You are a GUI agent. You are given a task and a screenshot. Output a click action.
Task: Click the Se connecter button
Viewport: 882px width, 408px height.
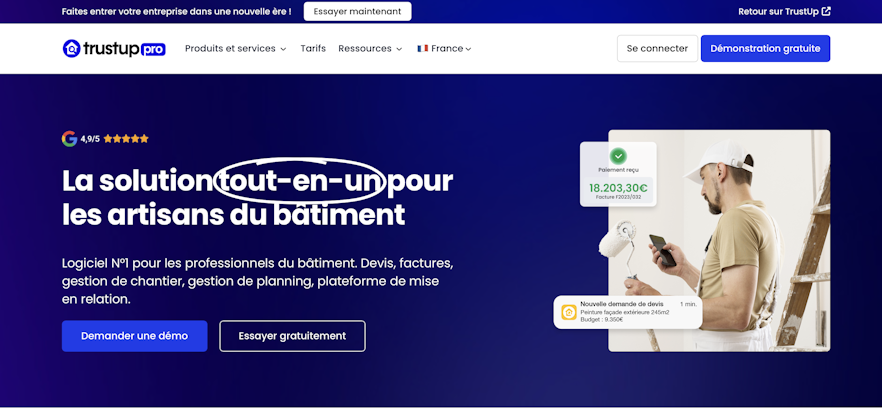point(657,48)
